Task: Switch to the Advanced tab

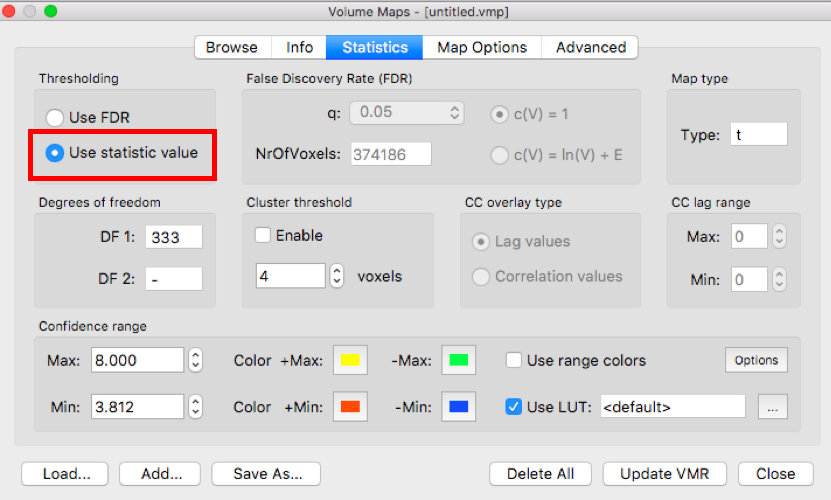Action: click(x=590, y=47)
